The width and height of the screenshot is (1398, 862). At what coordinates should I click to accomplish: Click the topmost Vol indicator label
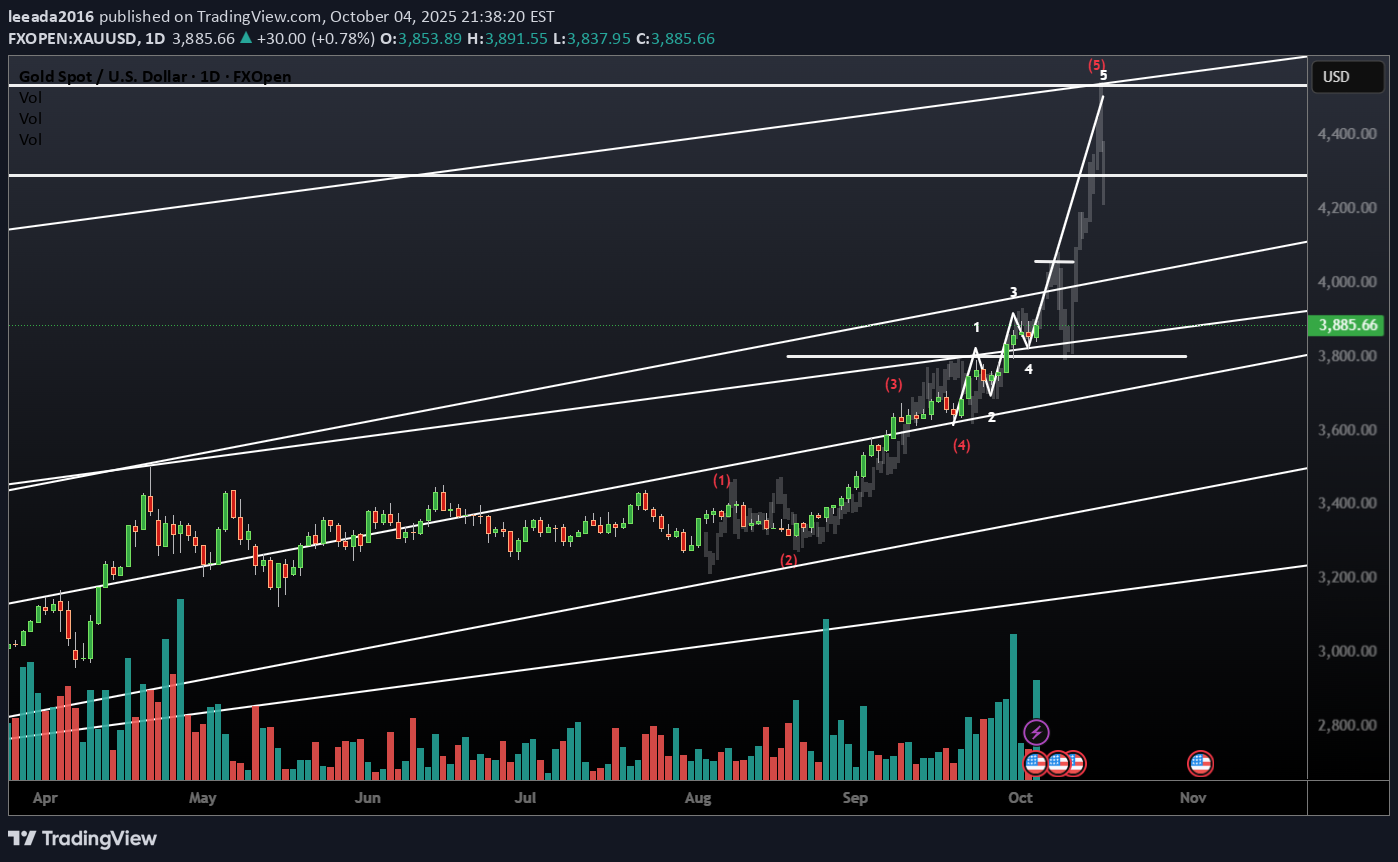30,97
